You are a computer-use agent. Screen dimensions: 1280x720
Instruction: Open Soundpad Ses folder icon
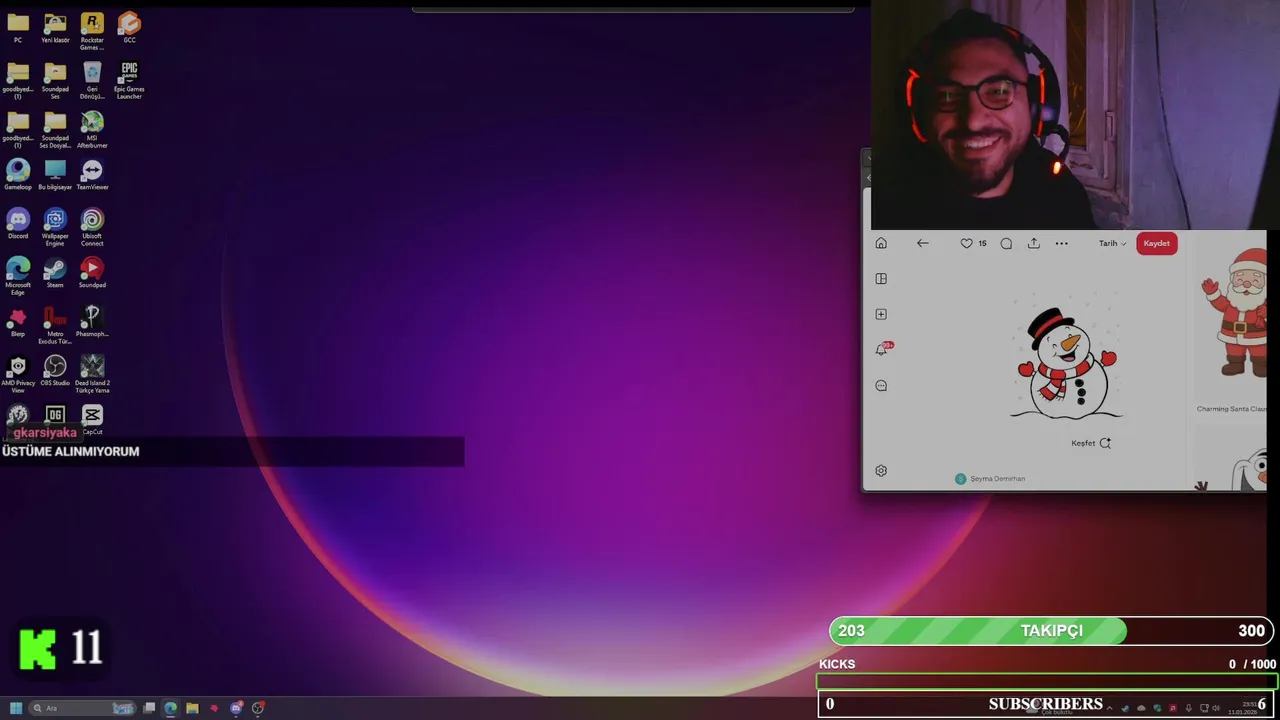pyautogui.click(x=55, y=79)
